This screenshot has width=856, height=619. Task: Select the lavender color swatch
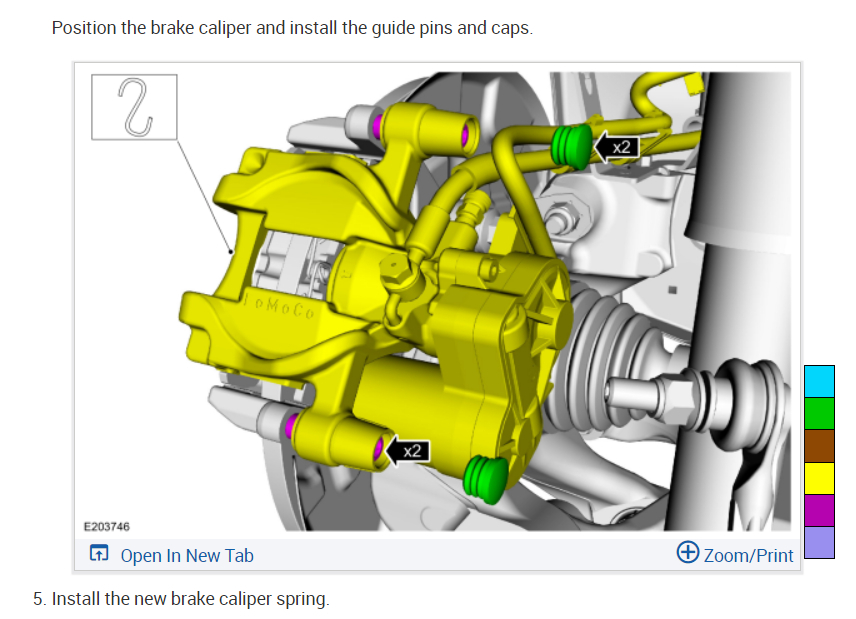(x=819, y=542)
